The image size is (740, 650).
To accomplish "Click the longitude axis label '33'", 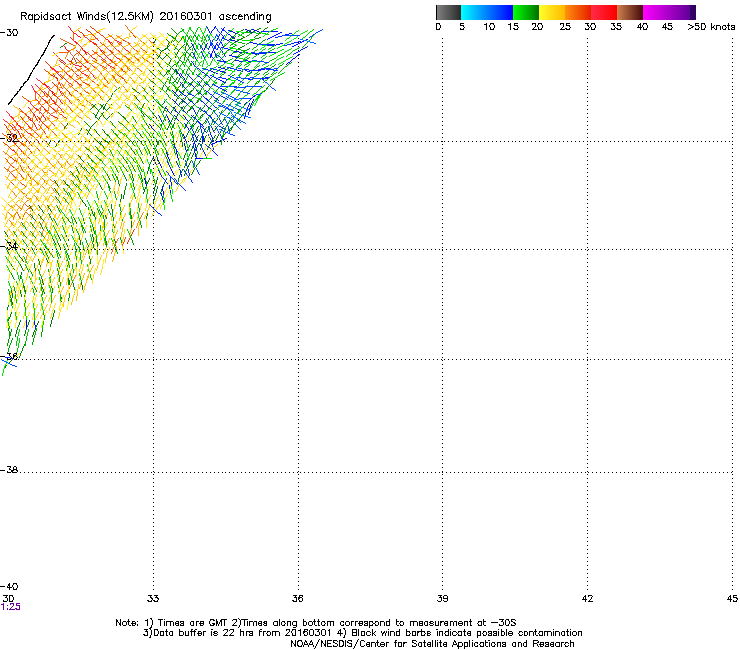I will click(153, 599).
